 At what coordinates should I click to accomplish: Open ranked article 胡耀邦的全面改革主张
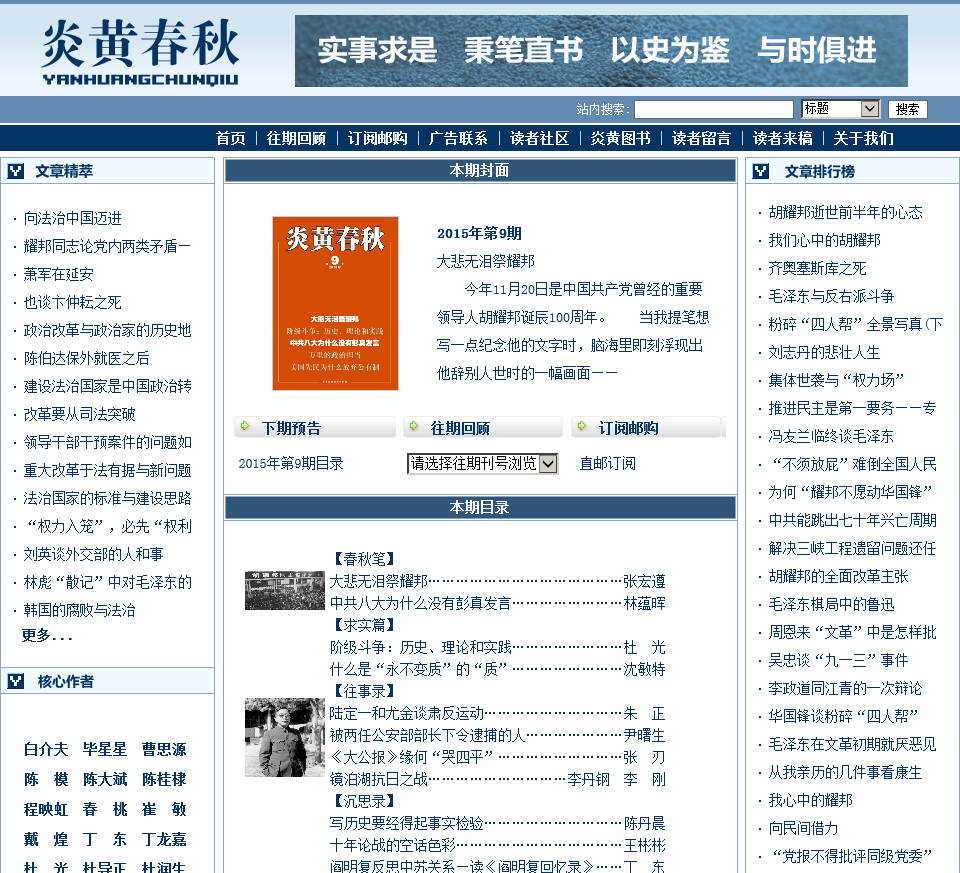point(838,577)
